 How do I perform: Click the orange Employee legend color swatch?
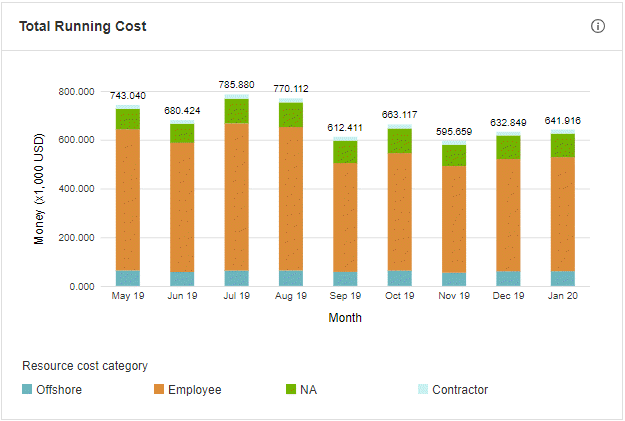[x=159, y=389]
